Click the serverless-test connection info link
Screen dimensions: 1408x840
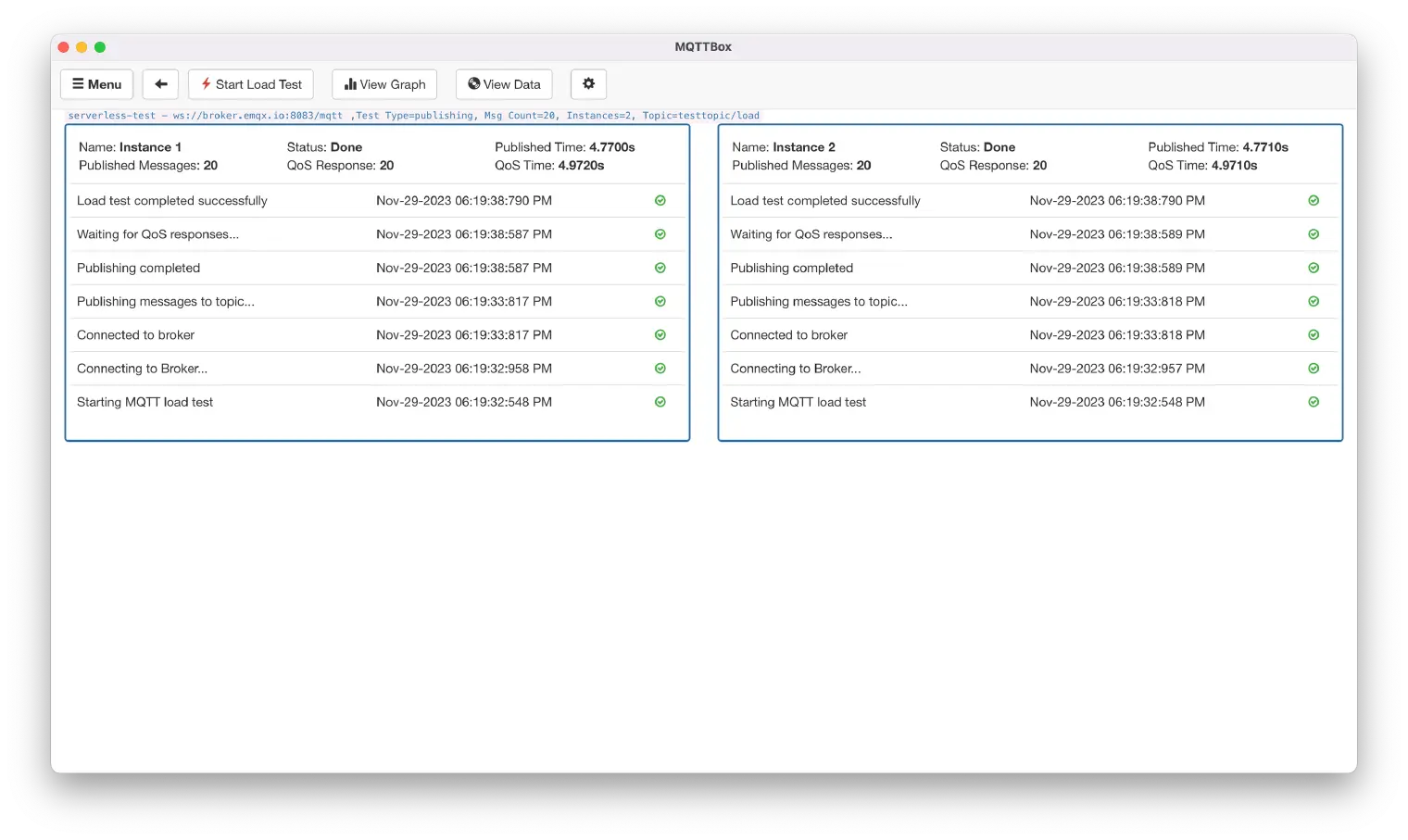413,116
